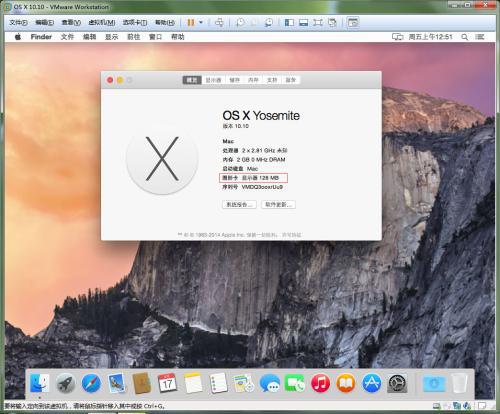Image resolution: width=500 pixels, height=414 pixels.
Task: Switch to the 显示器 tab
Action: pos(213,80)
